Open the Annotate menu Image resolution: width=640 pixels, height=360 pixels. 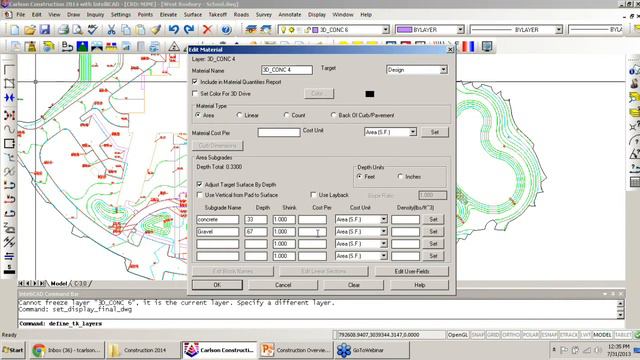289,15
